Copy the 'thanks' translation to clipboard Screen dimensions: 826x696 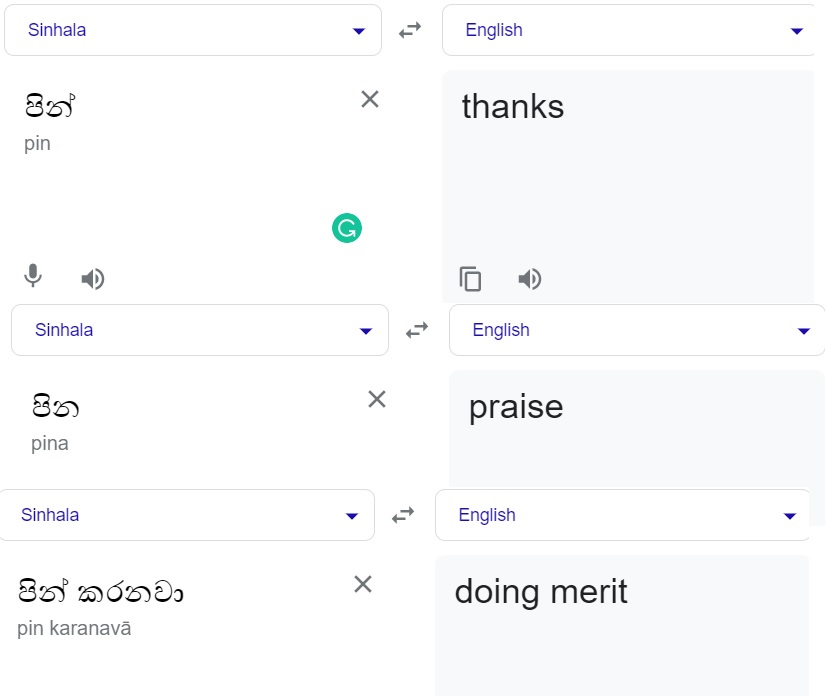click(470, 279)
